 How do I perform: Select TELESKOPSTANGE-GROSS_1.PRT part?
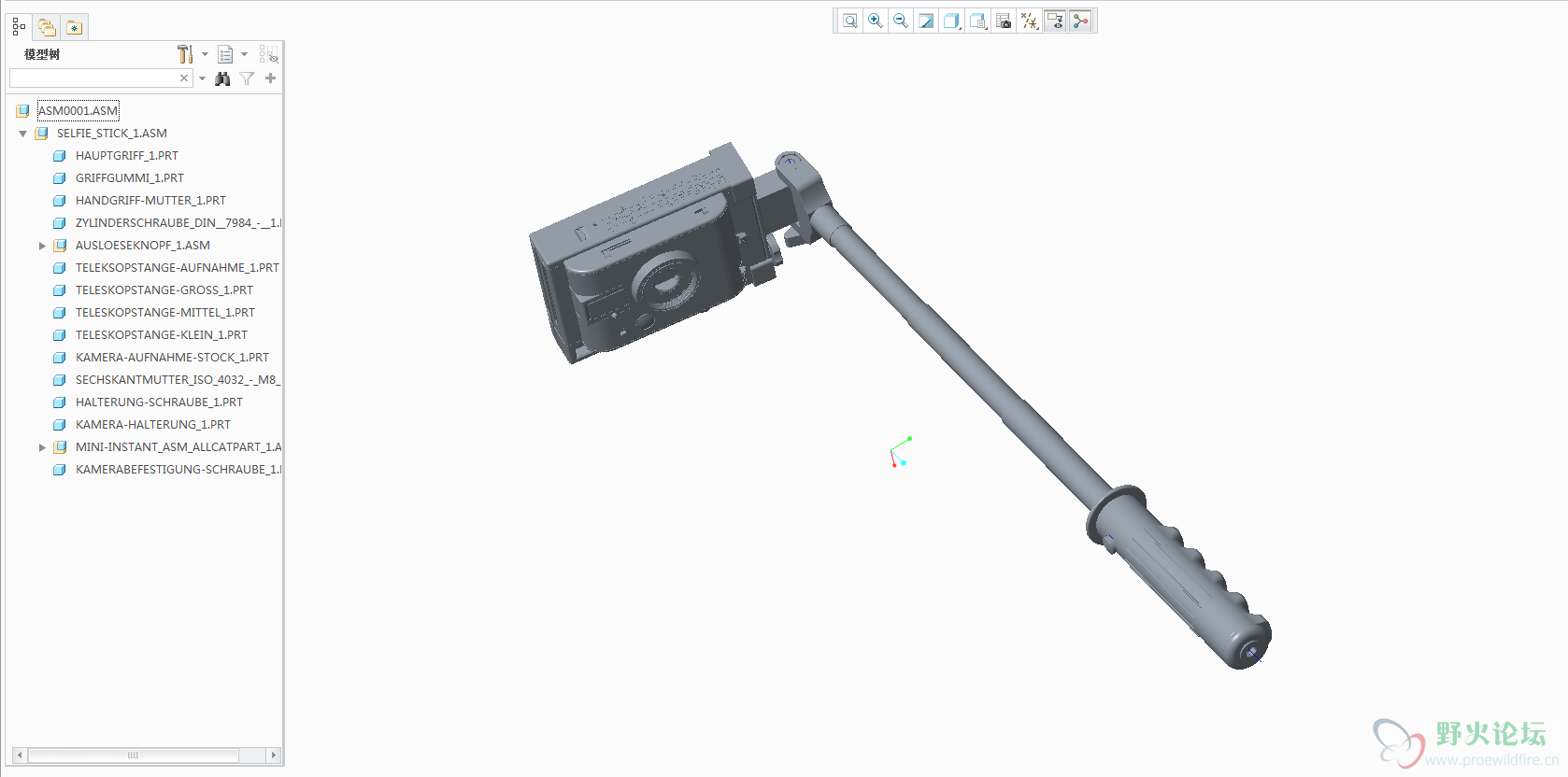coord(164,290)
